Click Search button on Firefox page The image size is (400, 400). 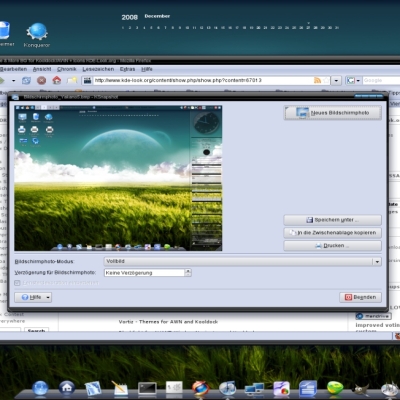36,330
